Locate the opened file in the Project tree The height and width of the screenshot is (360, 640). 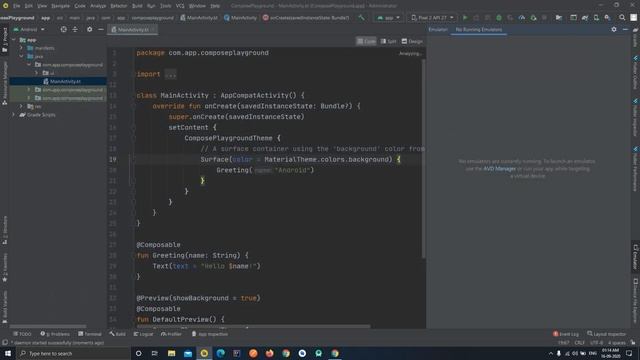pyautogui.click(x=63, y=29)
